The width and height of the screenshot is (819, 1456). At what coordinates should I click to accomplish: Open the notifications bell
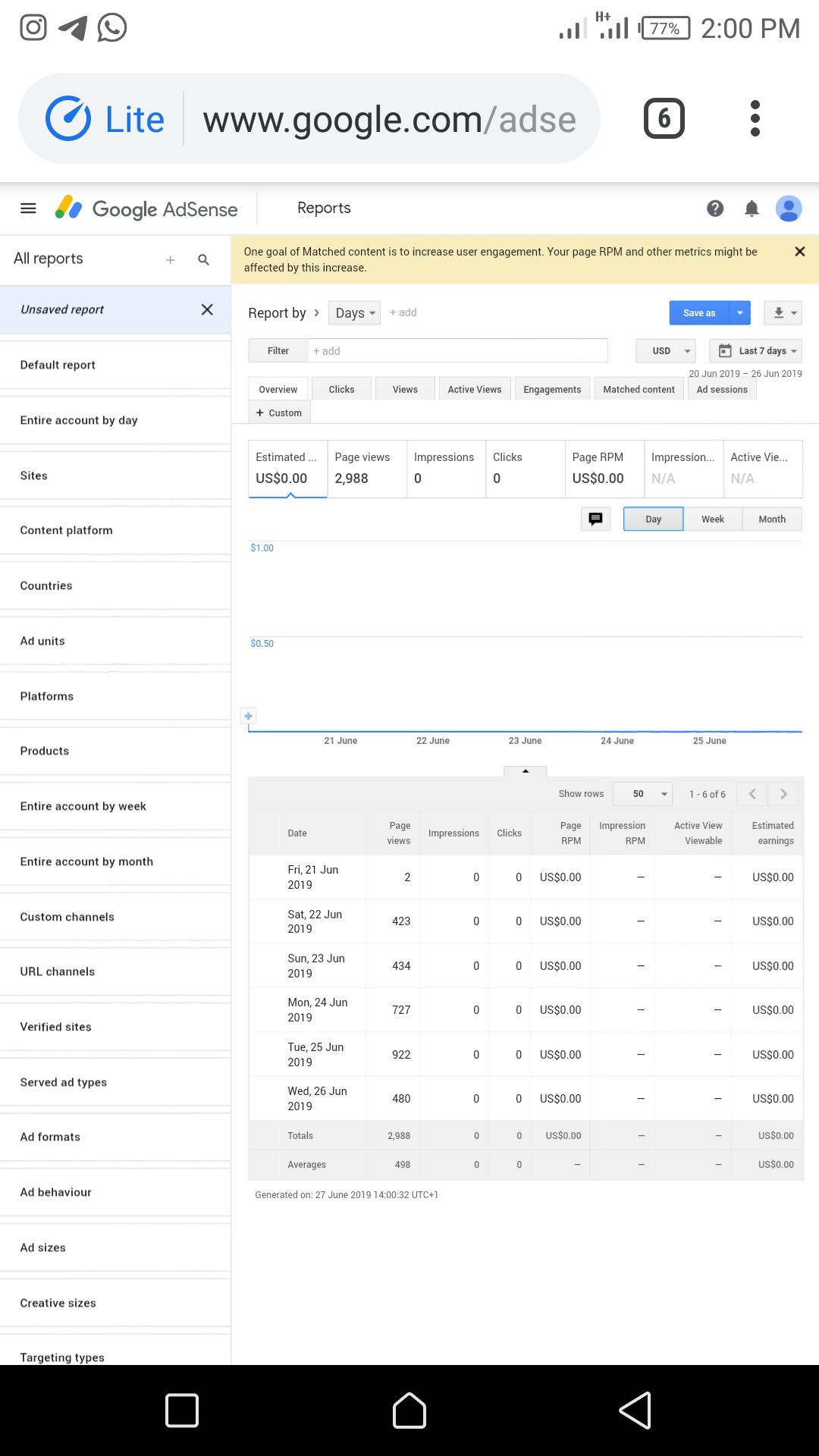752,209
